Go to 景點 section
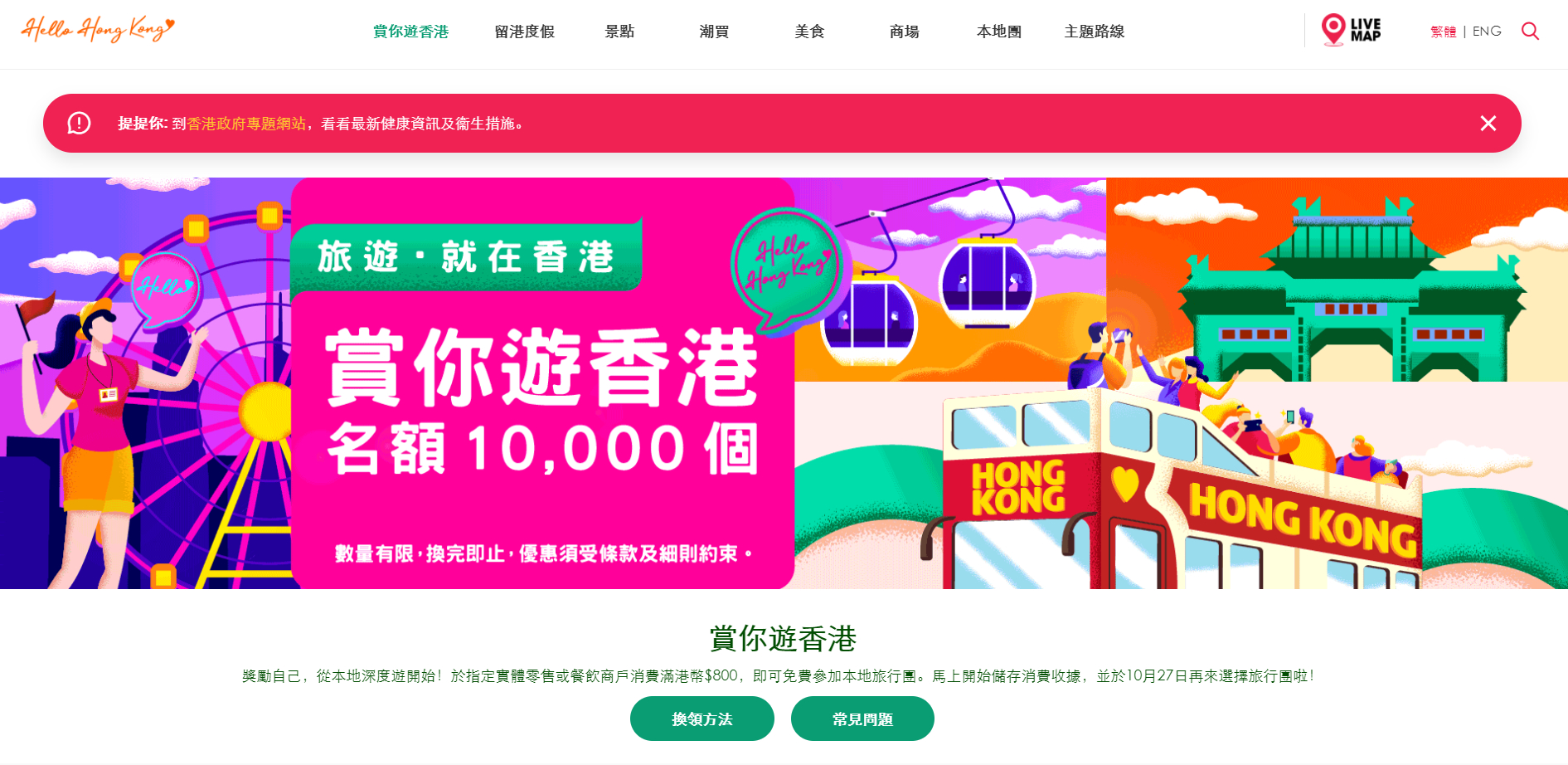 coord(619,32)
